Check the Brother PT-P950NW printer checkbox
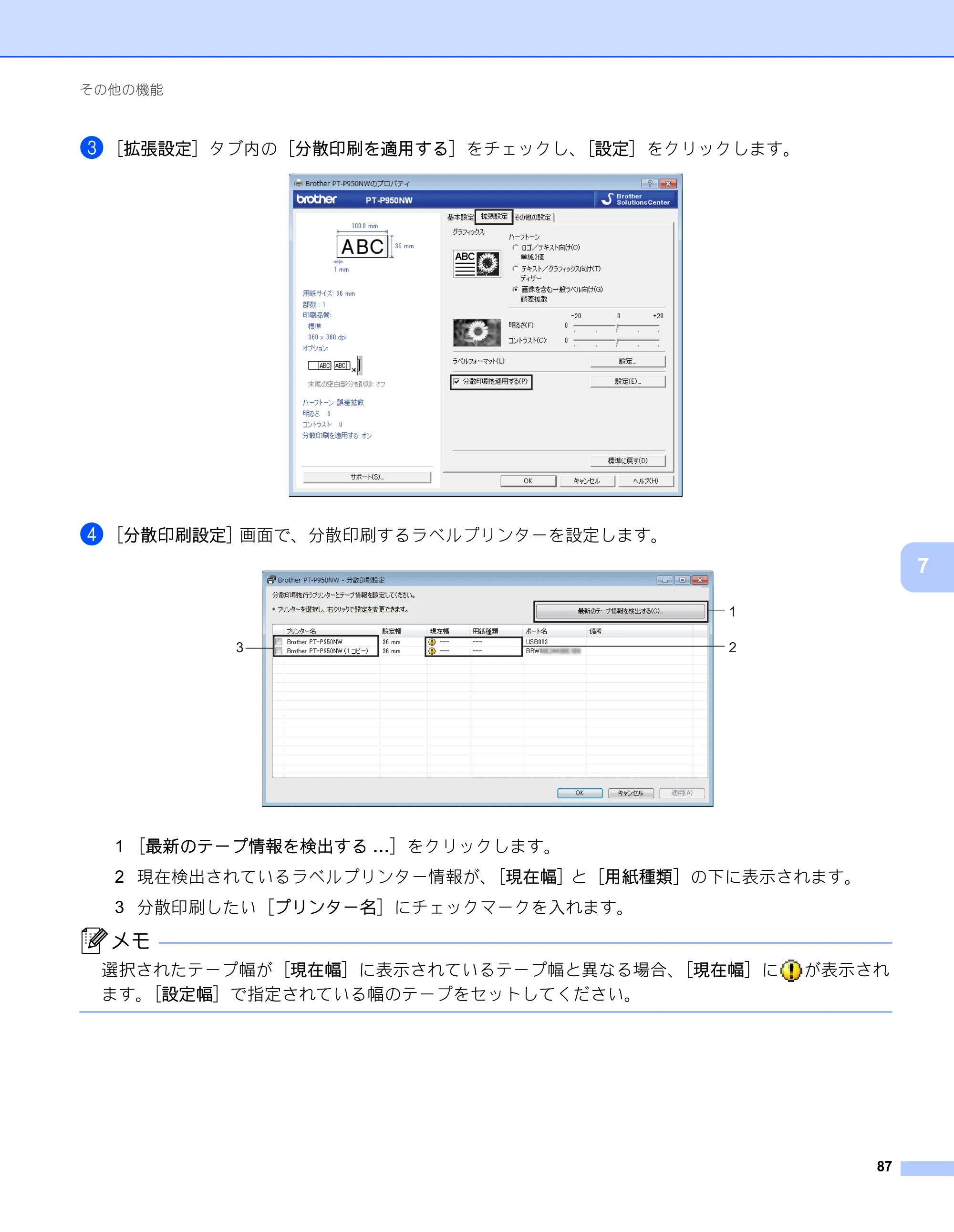This screenshot has width=954, height=1232. (279, 642)
